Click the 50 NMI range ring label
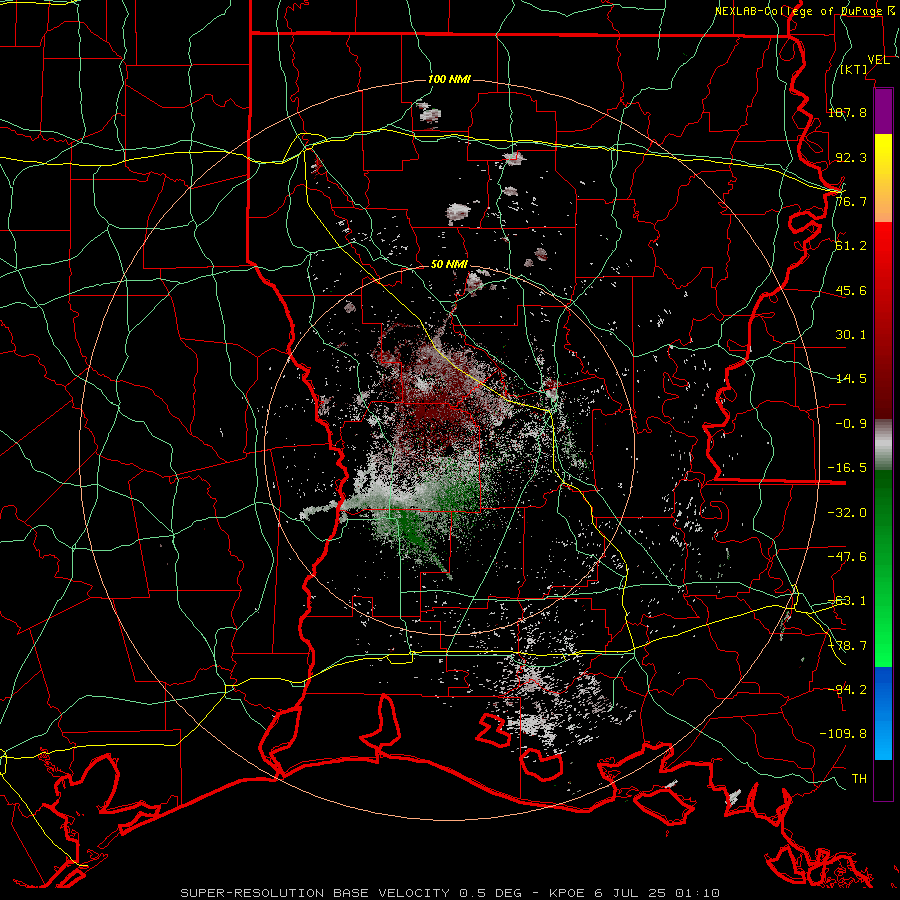 [449, 265]
